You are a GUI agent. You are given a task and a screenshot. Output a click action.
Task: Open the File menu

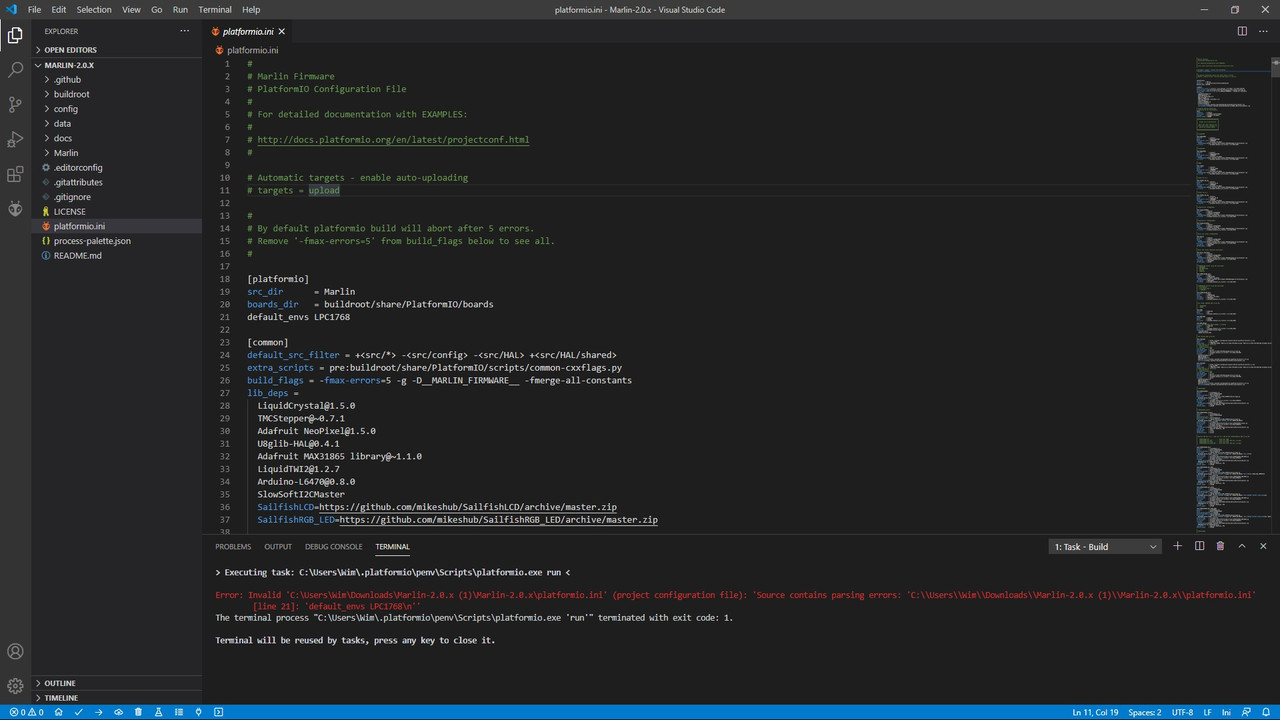[x=34, y=9]
